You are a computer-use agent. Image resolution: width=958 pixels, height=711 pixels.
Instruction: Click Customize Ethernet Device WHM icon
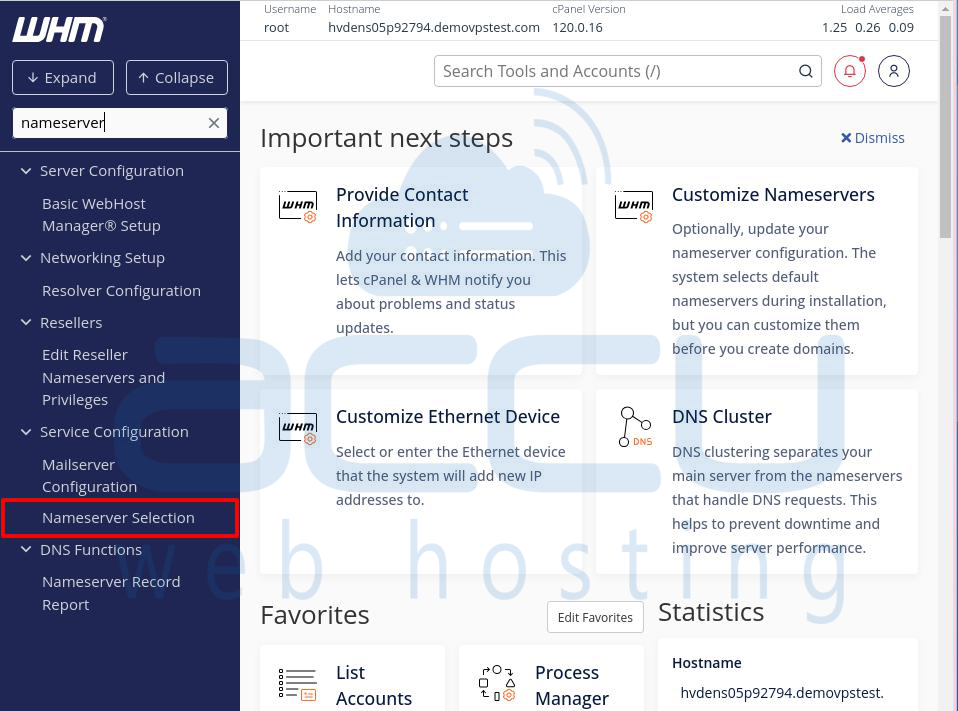pyautogui.click(x=298, y=429)
